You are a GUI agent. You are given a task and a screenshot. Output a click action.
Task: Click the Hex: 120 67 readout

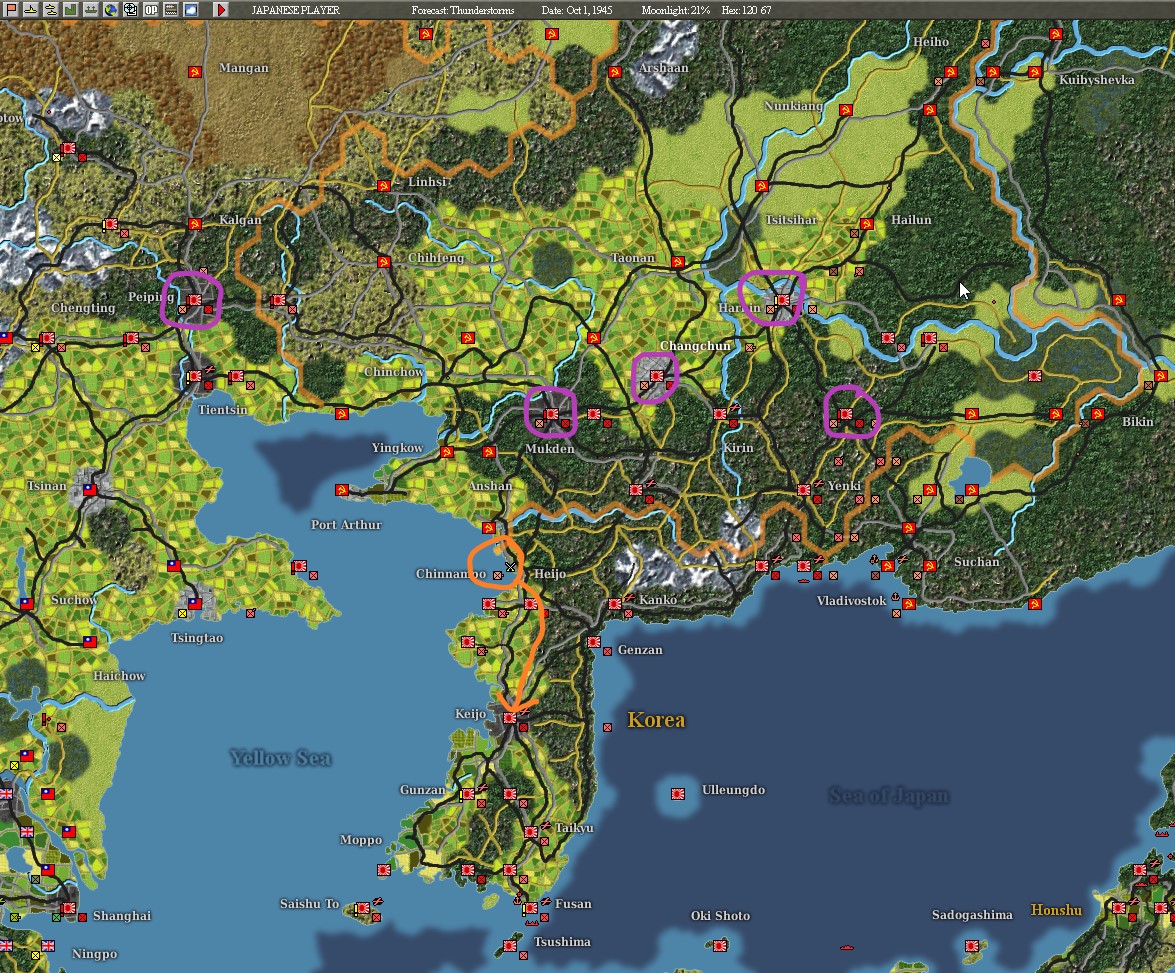point(746,10)
